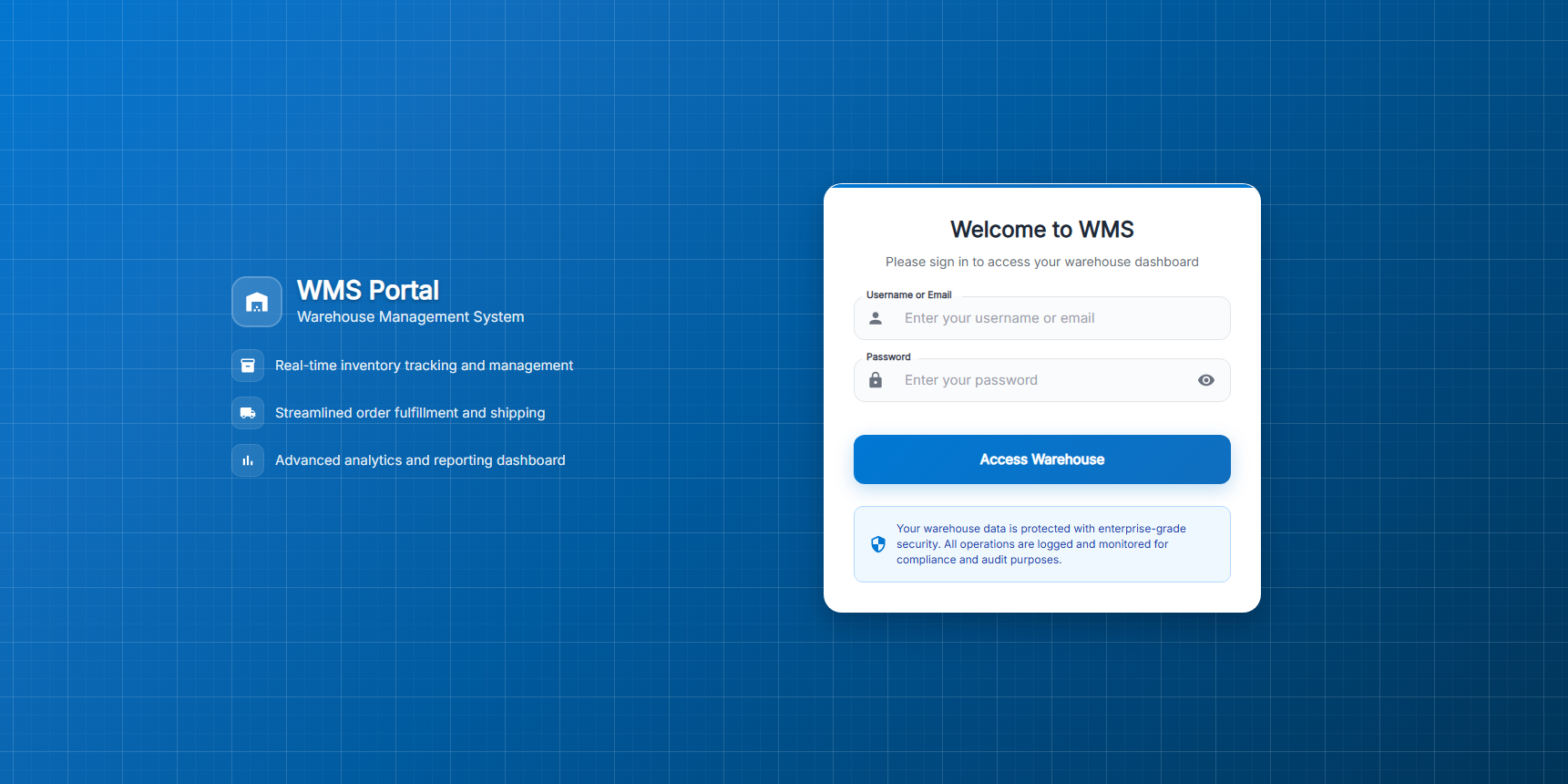Click the shipping truck icon
1568x784 pixels.
(248, 413)
